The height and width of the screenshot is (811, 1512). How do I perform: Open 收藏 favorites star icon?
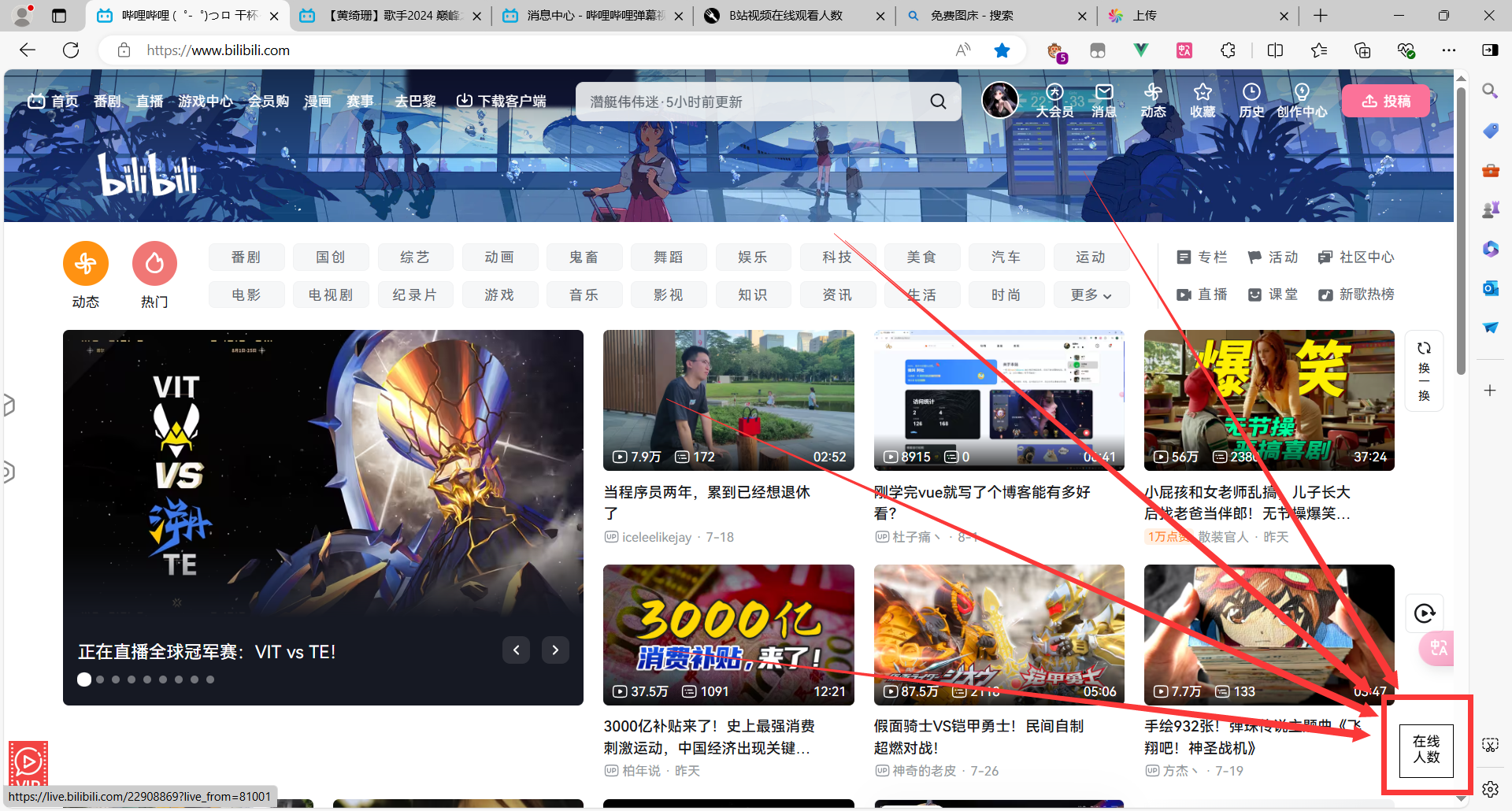tap(1203, 101)
